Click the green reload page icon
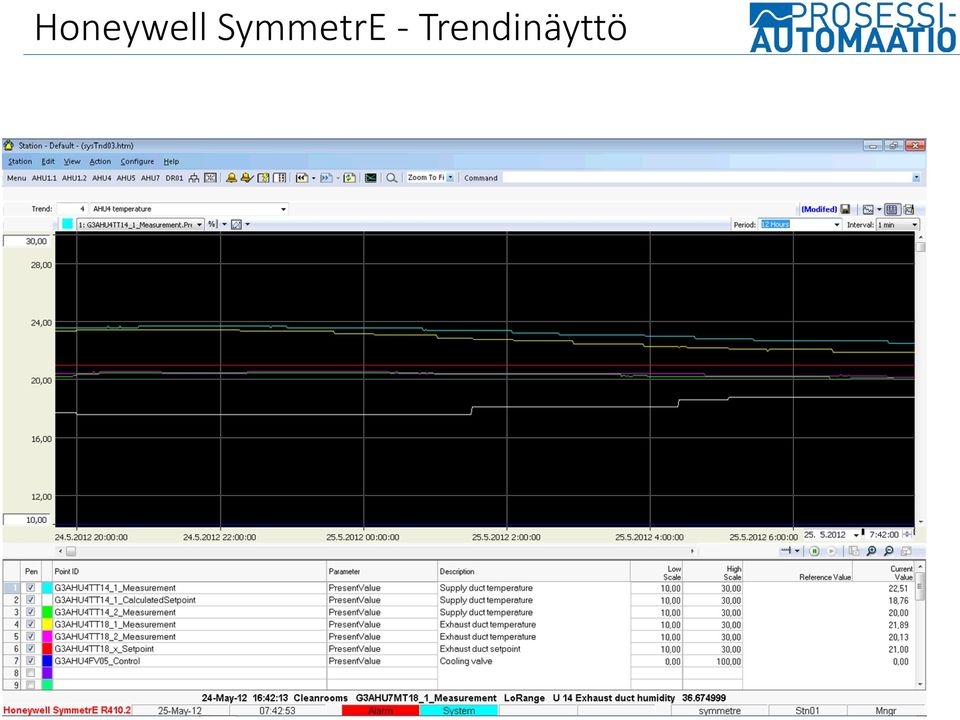 pyautogui.click(x=350, y=178)
